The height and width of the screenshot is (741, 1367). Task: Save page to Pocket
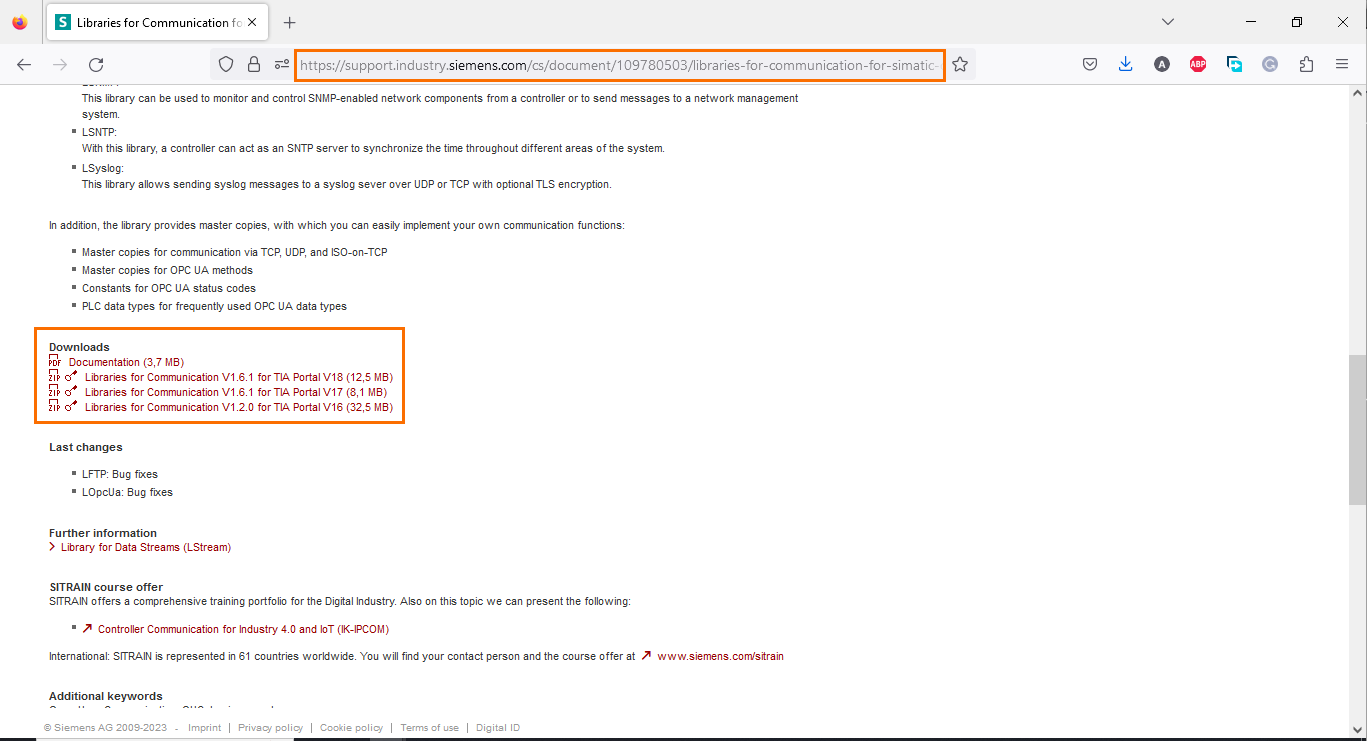1090,64
